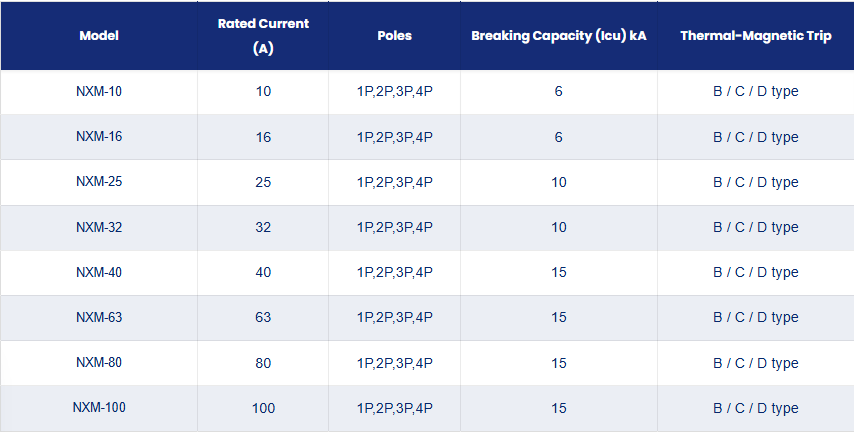854x432 pixels.
Task: Click the NXM-32 model cell
Action: coord(99,227)
